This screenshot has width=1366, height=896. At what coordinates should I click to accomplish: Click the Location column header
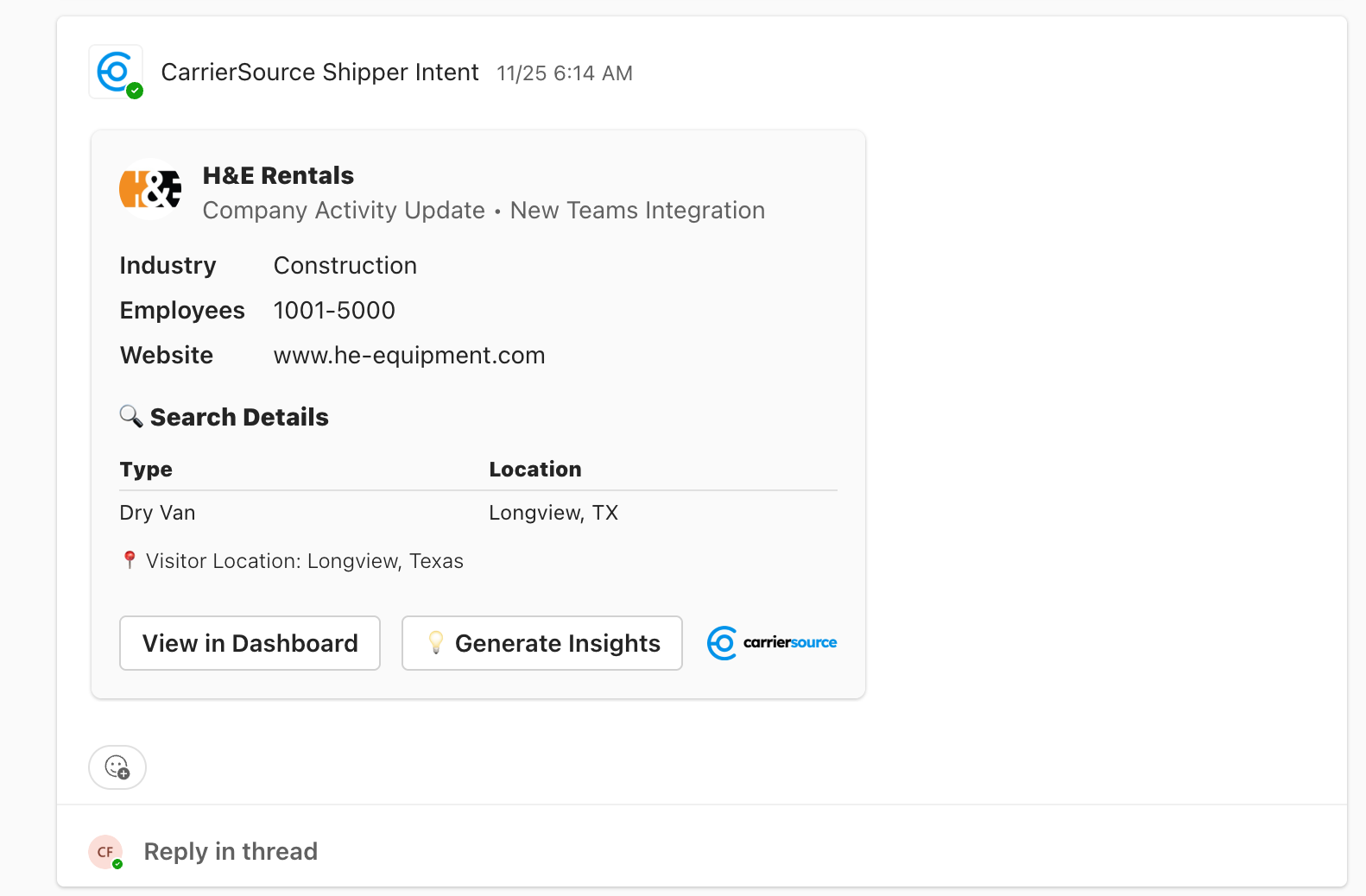click(535, 470)
